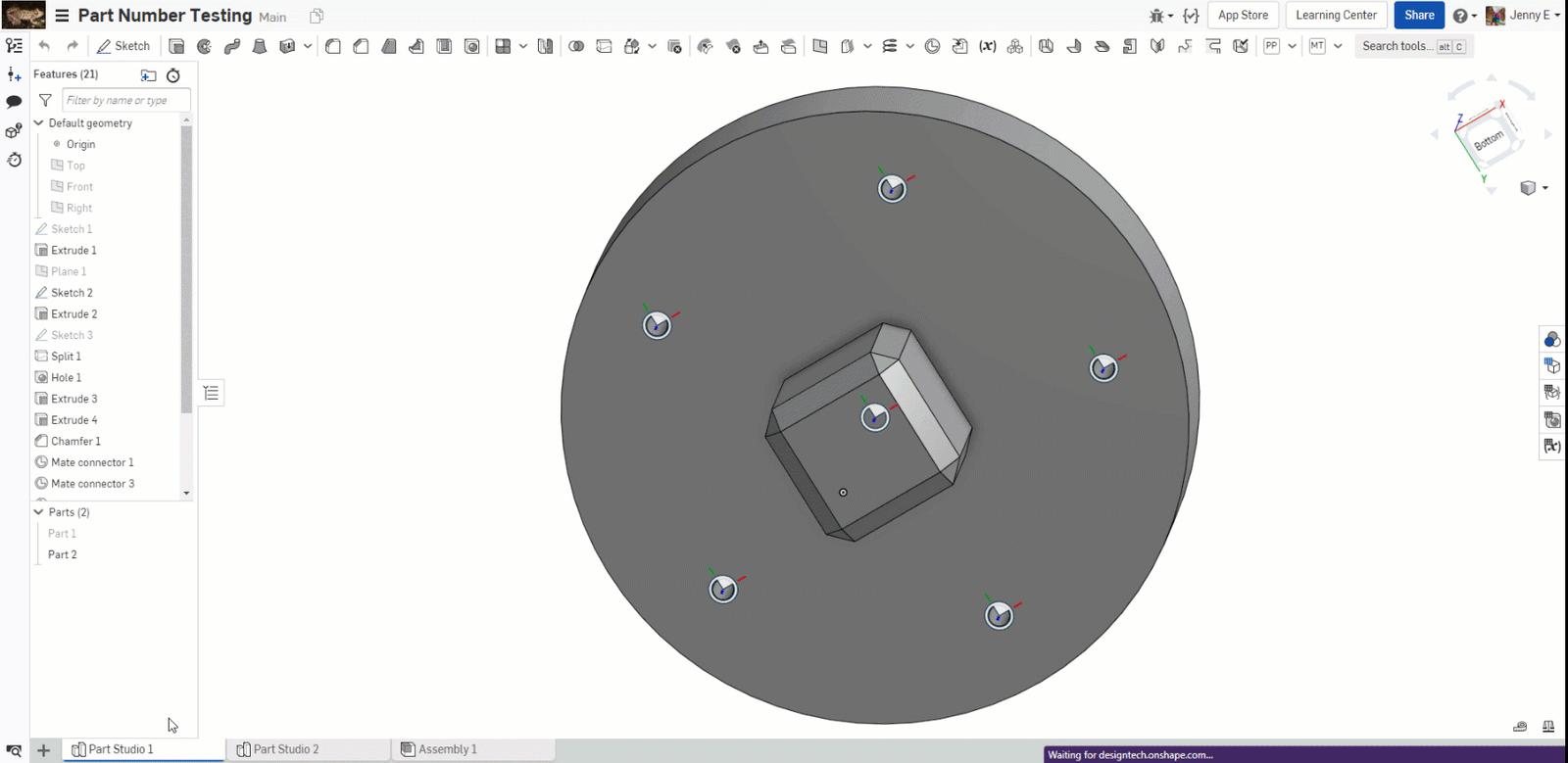Click the Boolean tool icon
The width and height of the screenshot is (1568, 763).
pos(576,46)
